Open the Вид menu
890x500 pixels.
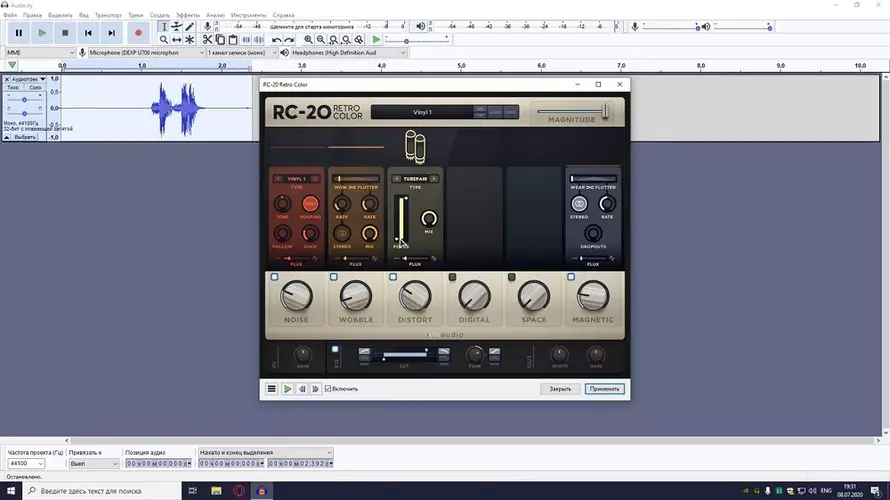tap(84, 15)
